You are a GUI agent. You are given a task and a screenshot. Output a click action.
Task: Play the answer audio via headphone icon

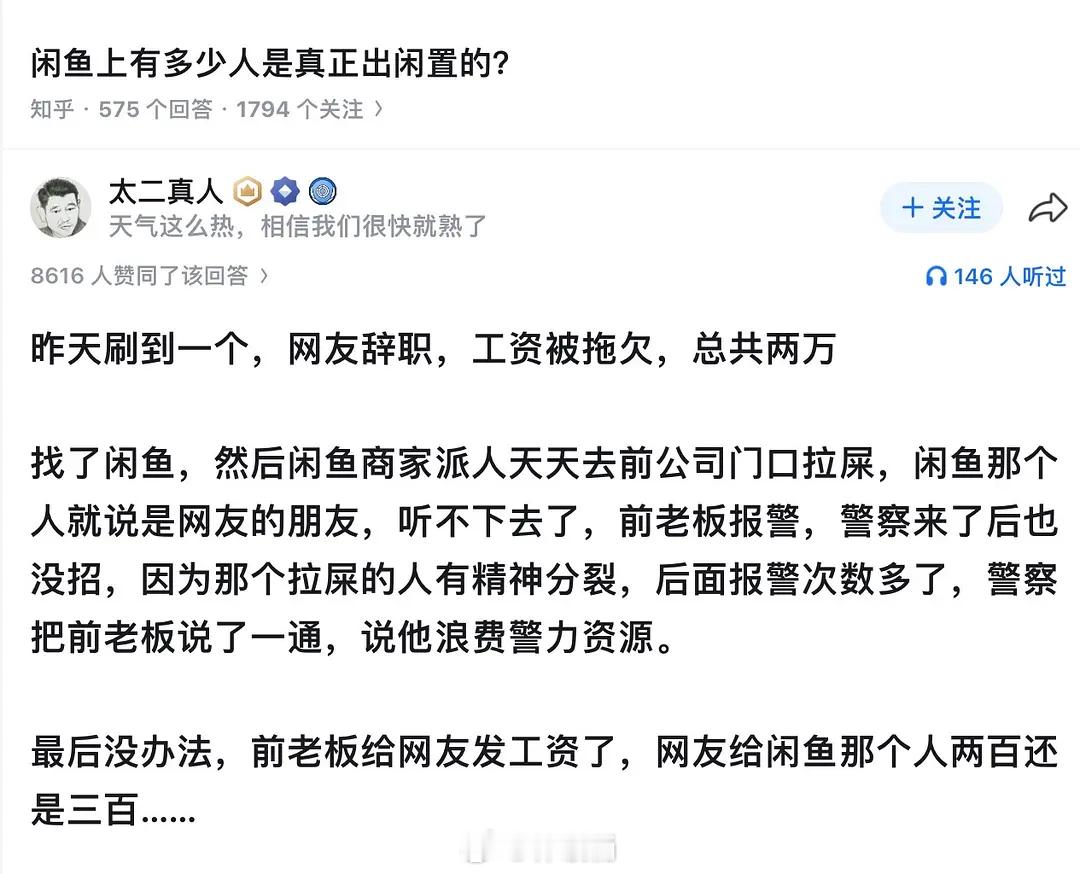click(x=934, y=276)
